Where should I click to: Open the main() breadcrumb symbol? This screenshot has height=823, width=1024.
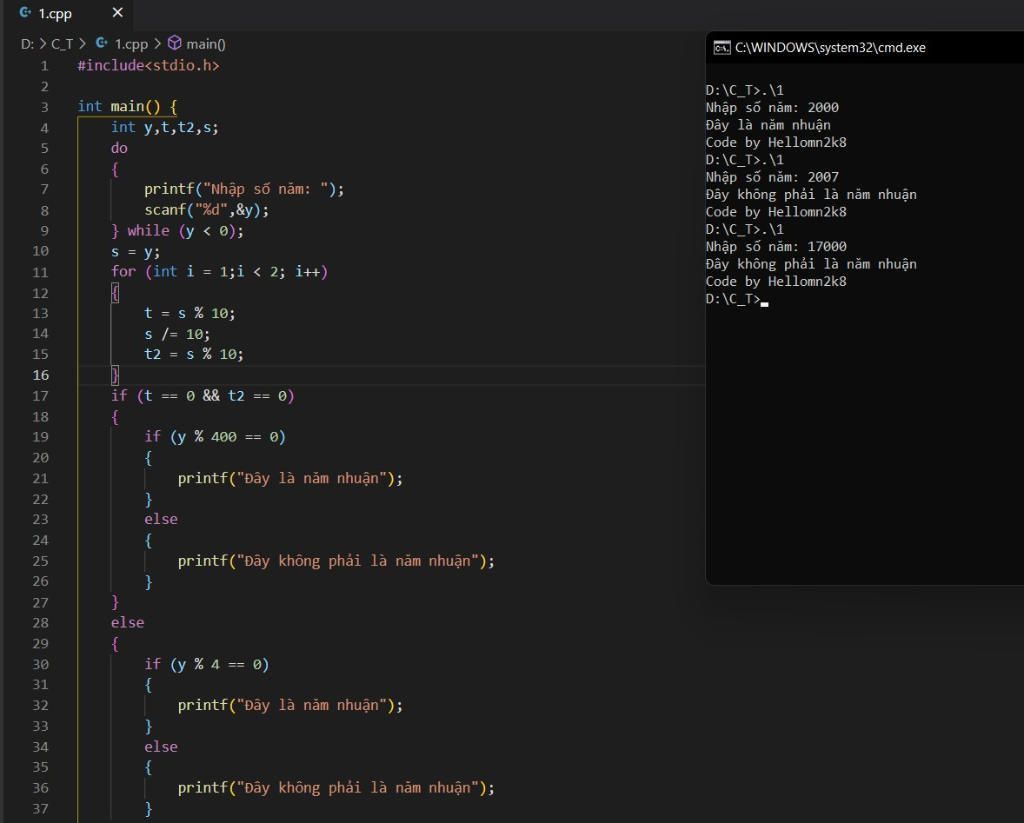(x=206, y=44)
